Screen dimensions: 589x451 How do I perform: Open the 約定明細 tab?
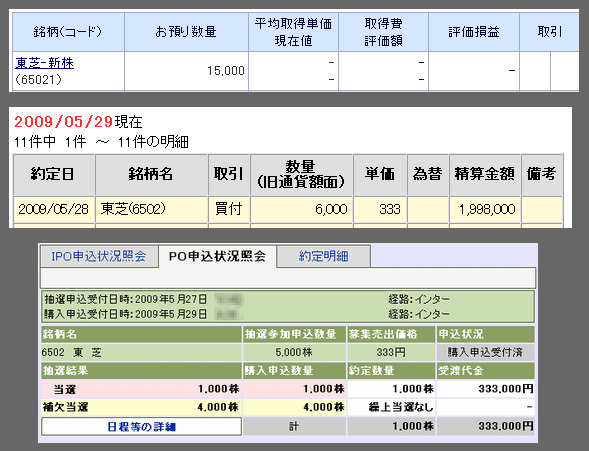click(323, 256)
